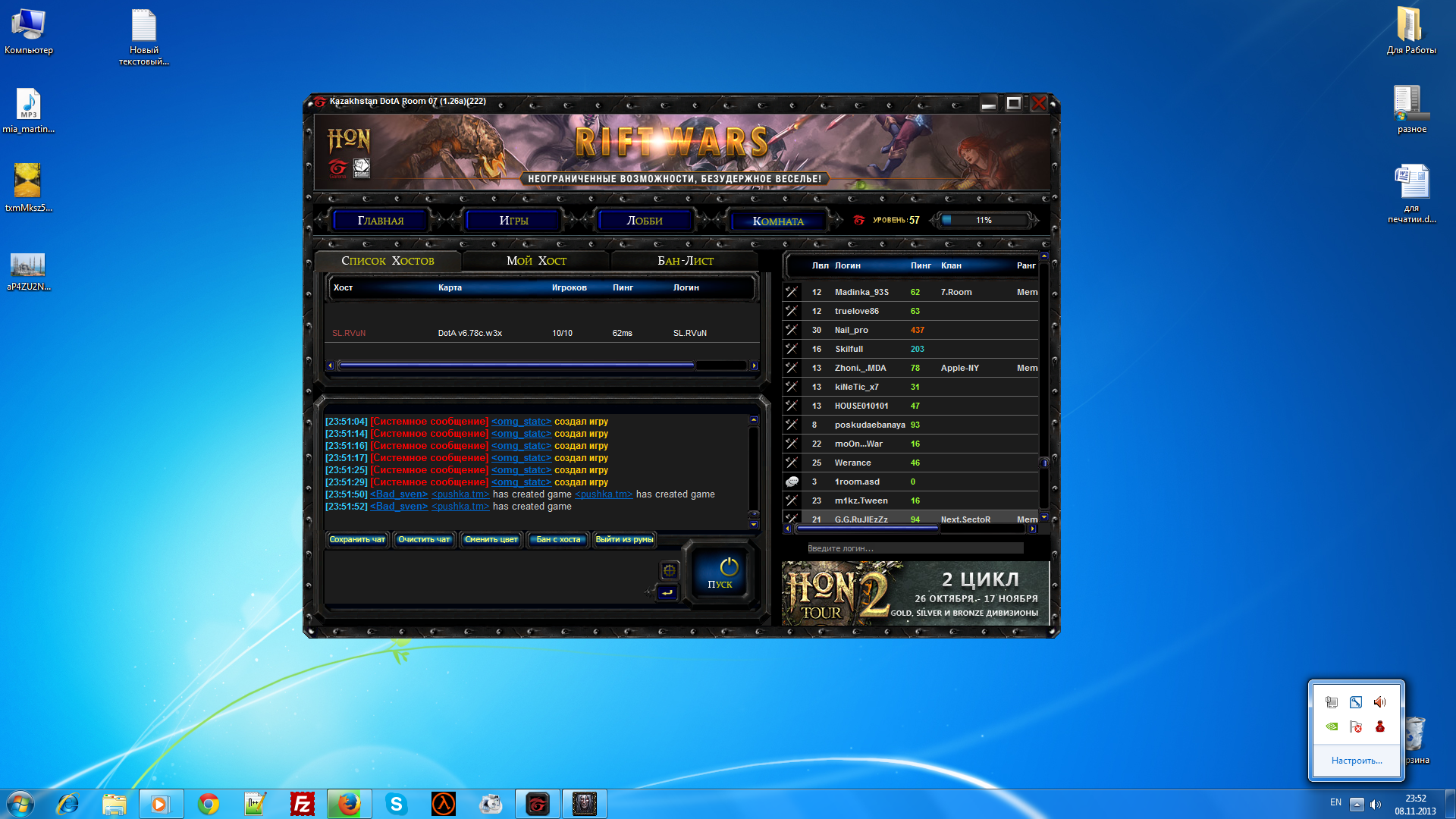This screenshot has width=1456, height=819.
Task: Click the sword icon beside Nail_pro
Action: 792,330
